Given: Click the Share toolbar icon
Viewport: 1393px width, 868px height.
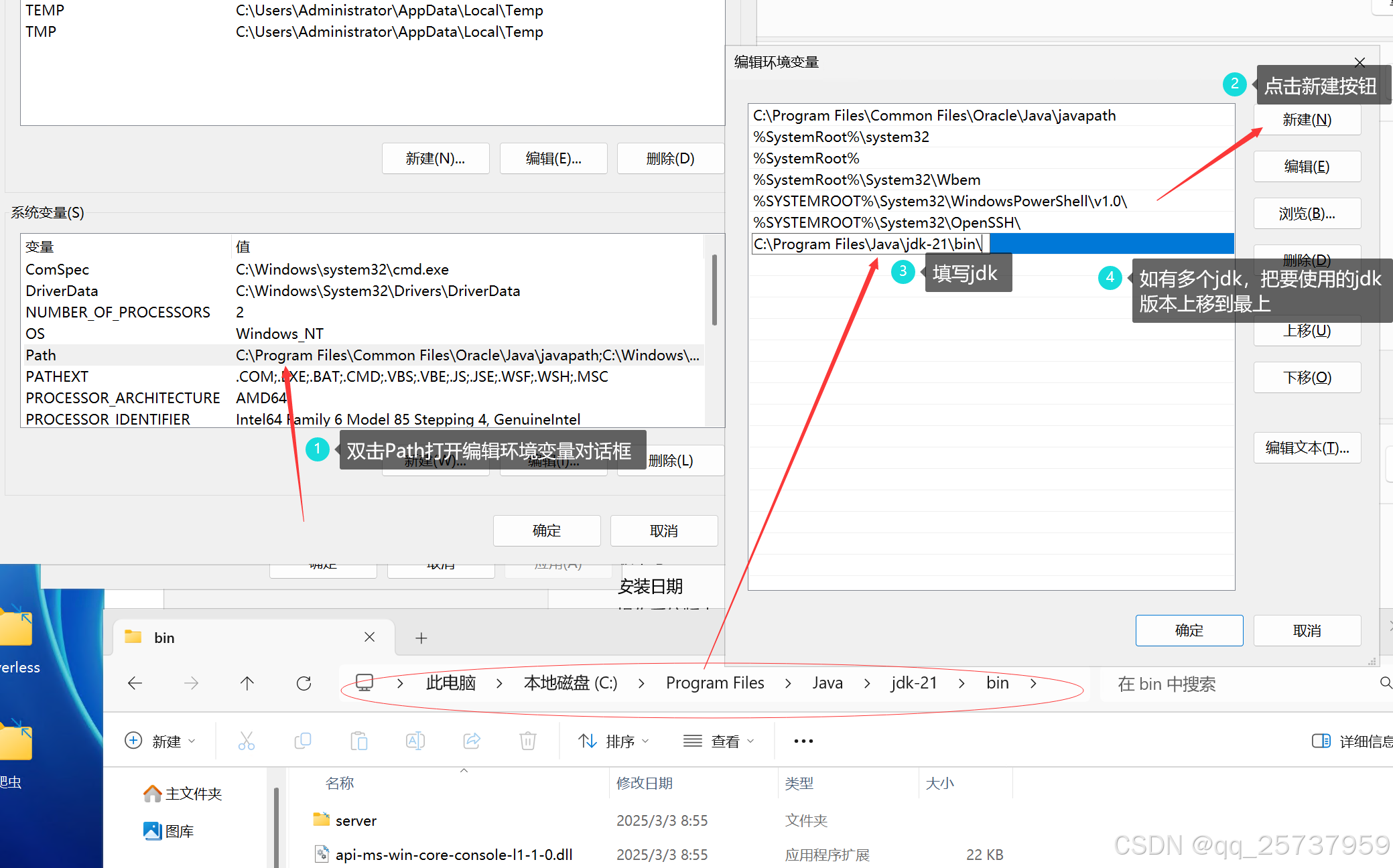Looking at the screenshot, I should [x=472, y=741].
